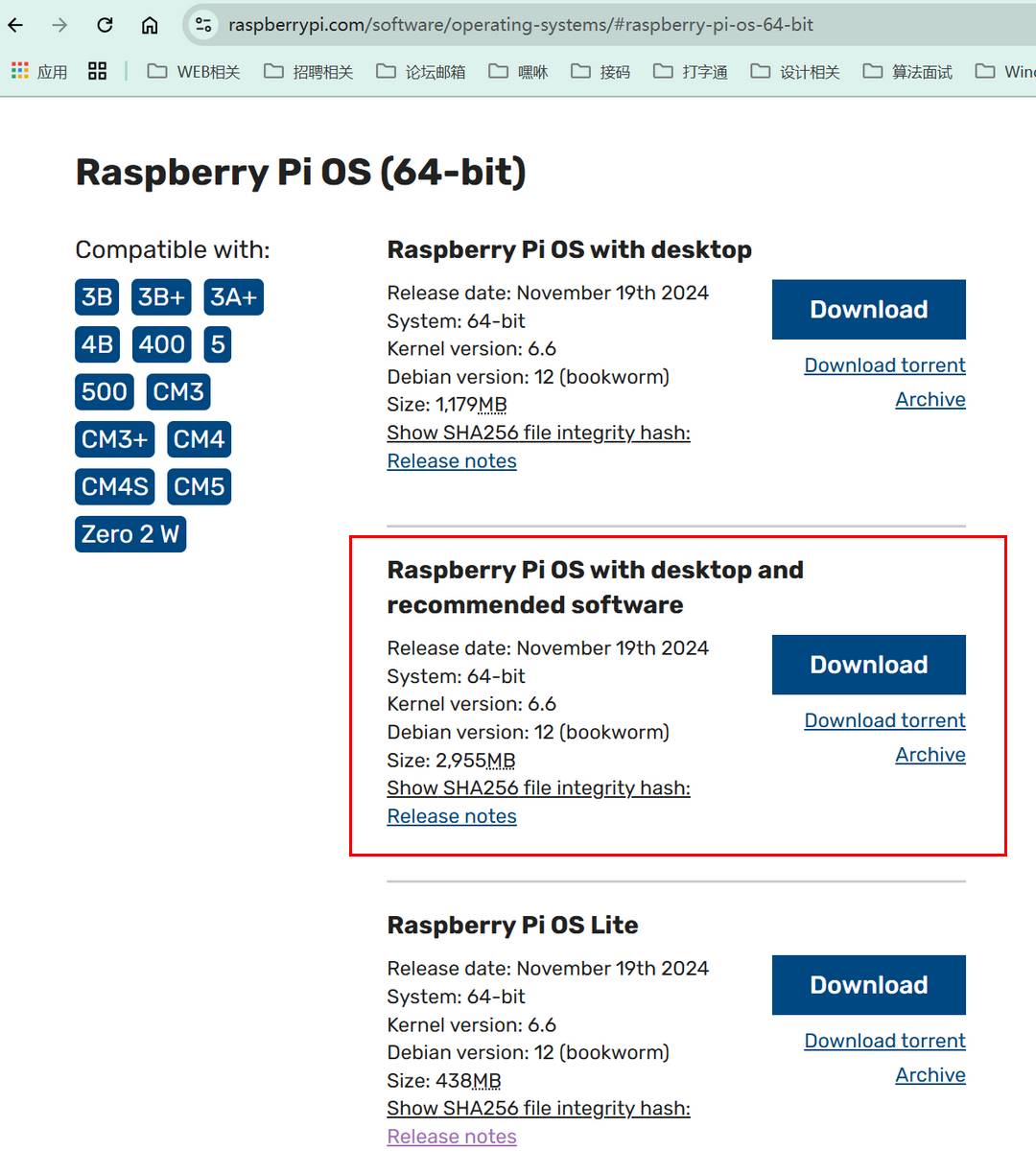The height and width of the screenshot is (1174, 1036).
Task: Open the 应用 apps shortcut
Action: (x=39, y=71)
